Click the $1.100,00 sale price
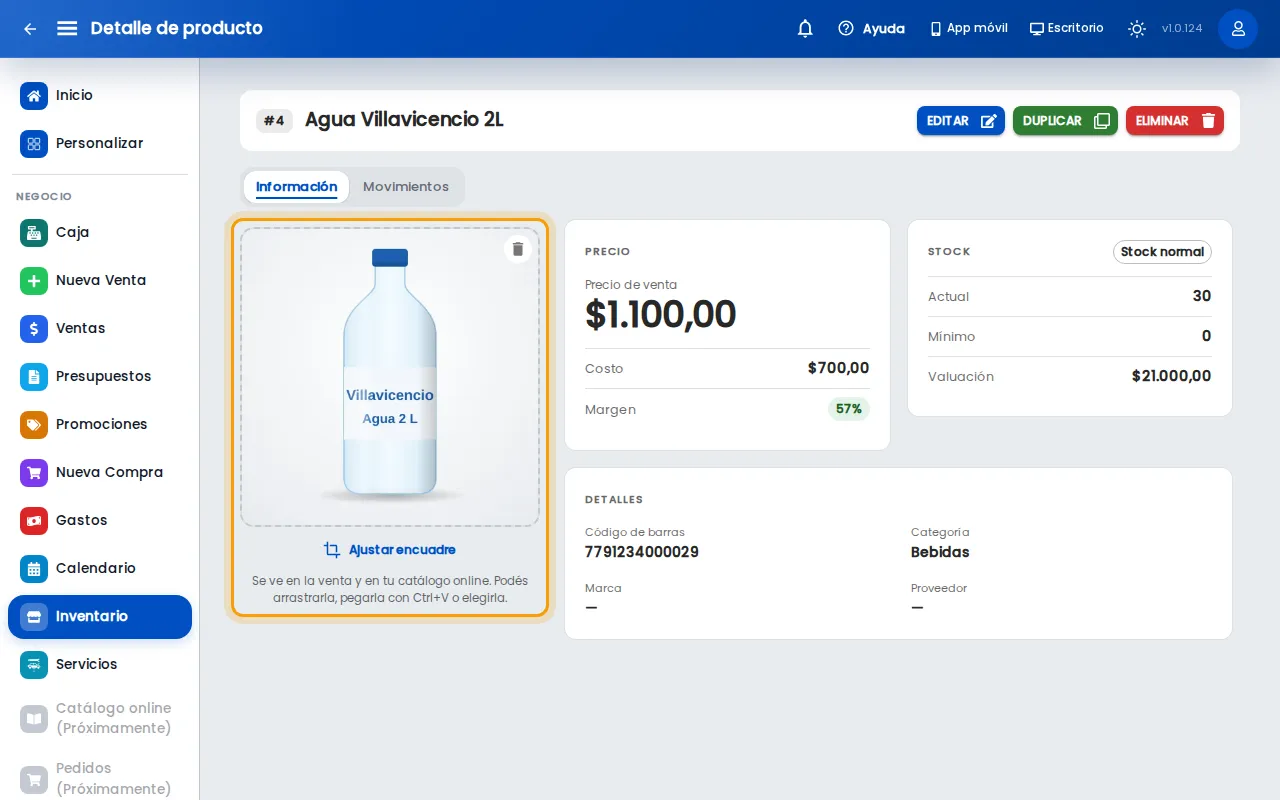The image size is (1280, 800). (661, 314)
